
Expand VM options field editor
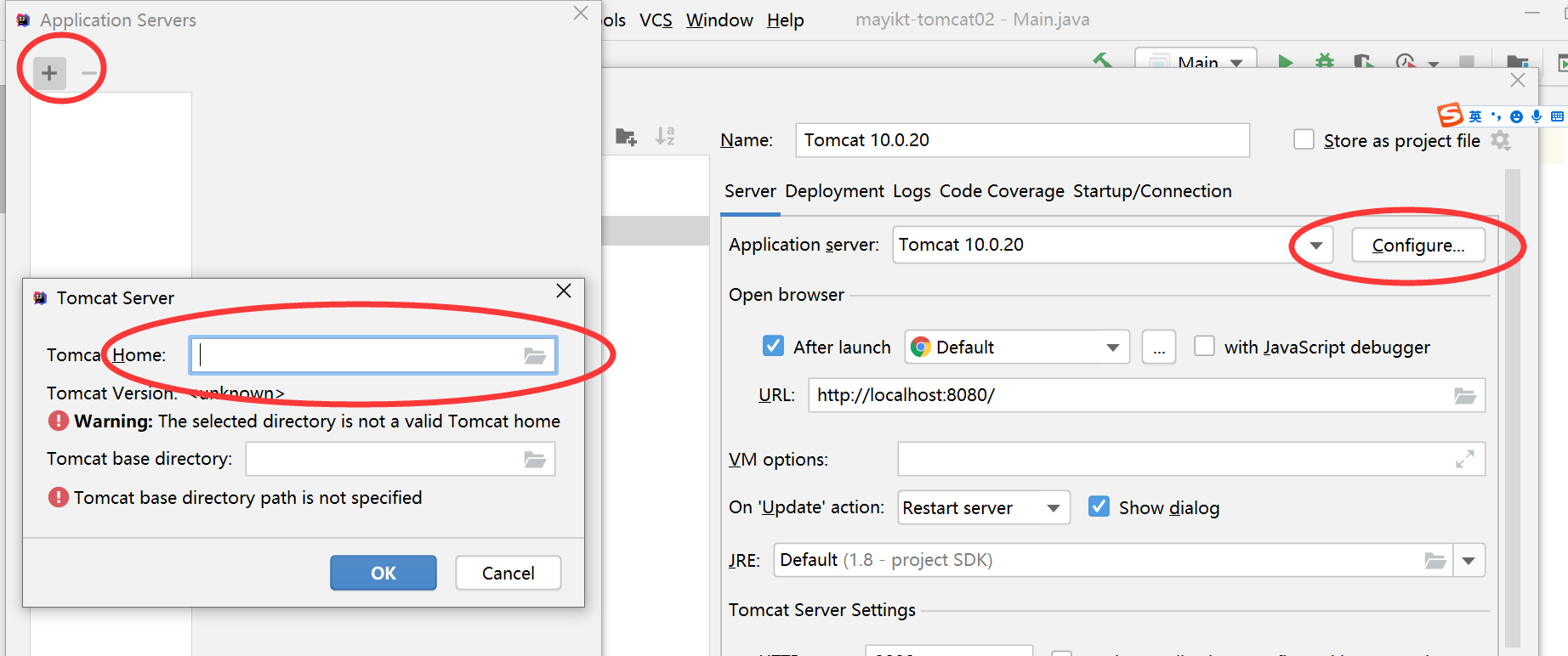pos(1465,460)
